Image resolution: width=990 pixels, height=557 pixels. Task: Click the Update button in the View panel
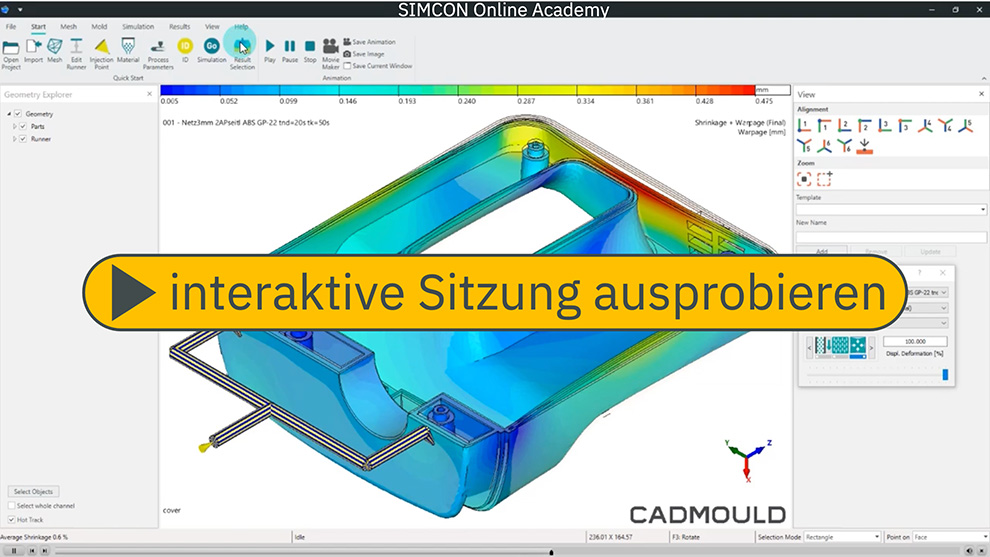[930, 251]
